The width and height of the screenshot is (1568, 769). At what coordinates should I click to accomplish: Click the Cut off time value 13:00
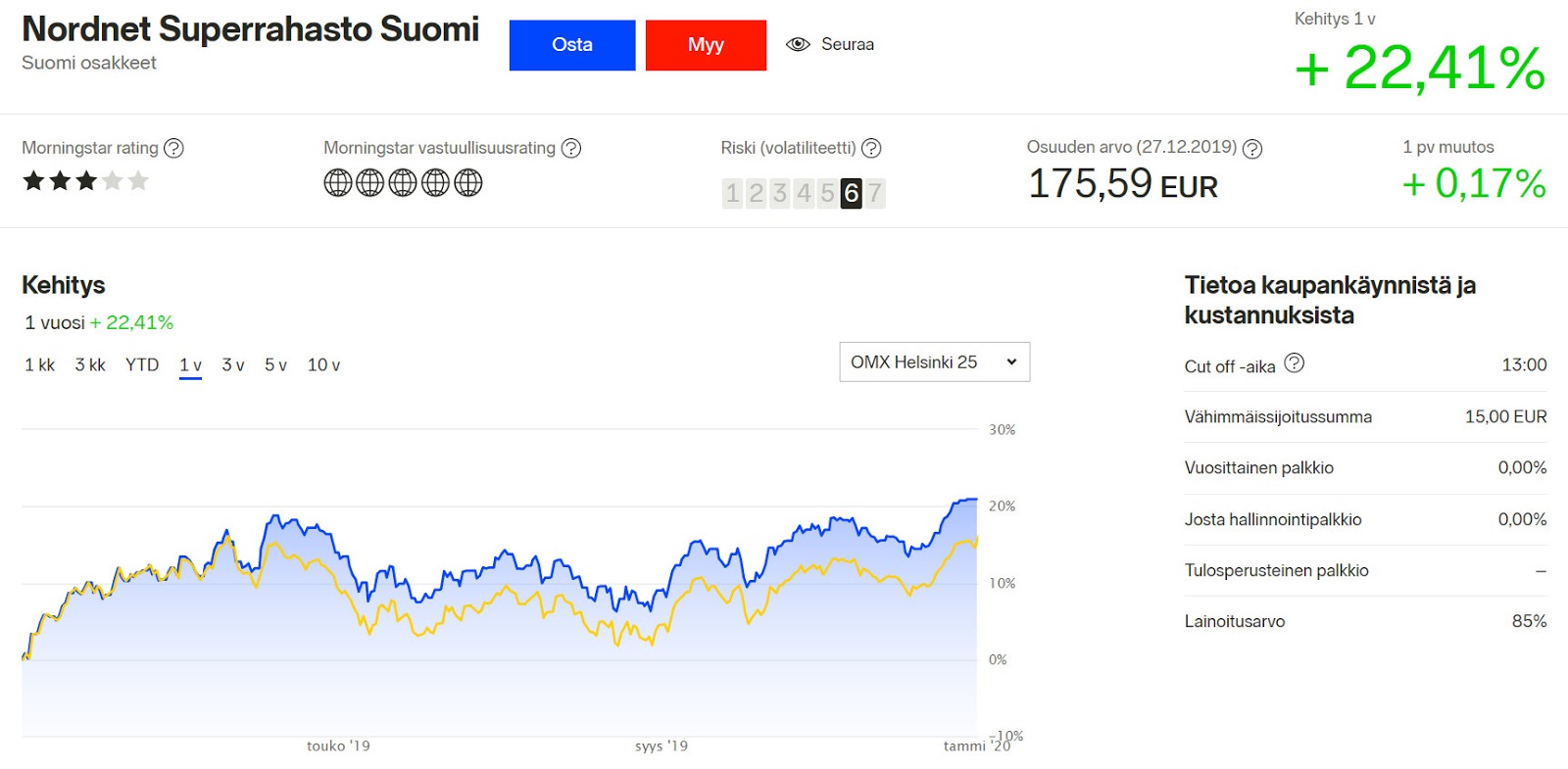pyautogui.click(x=1524, y=364)
